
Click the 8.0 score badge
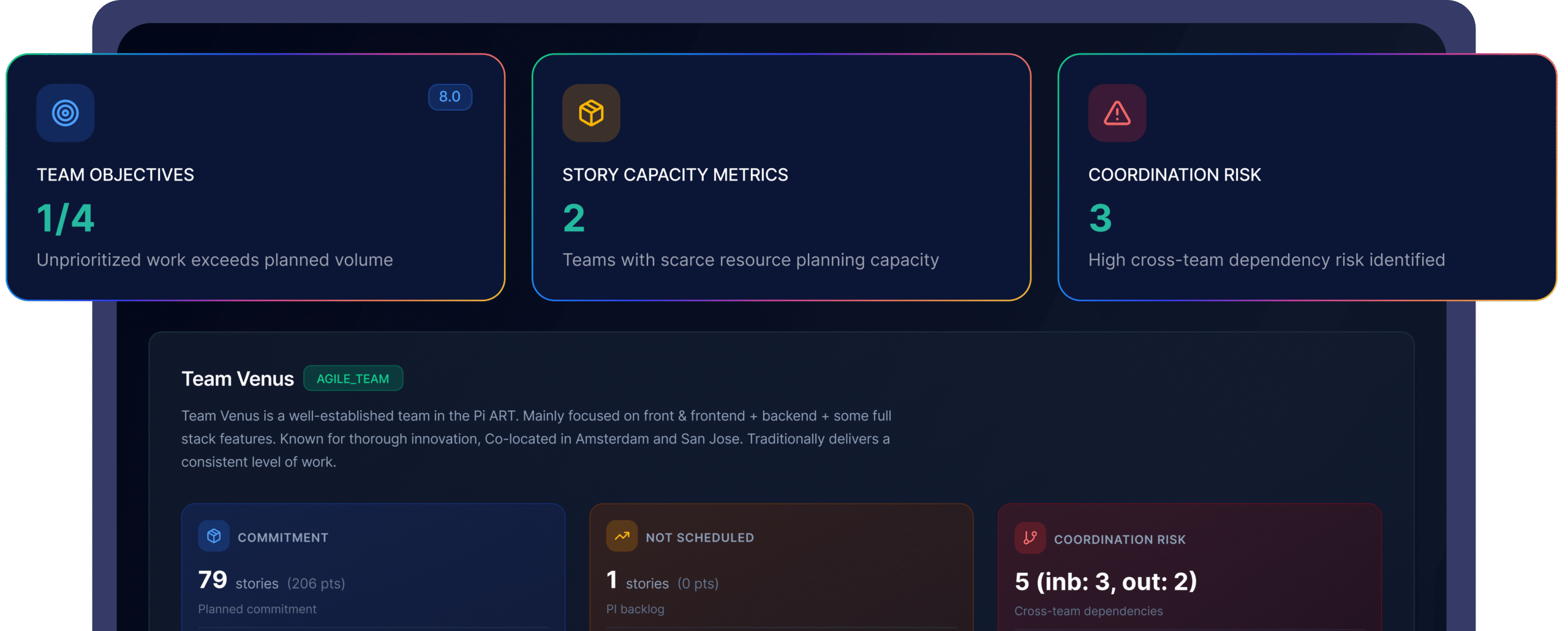(450, 97)
